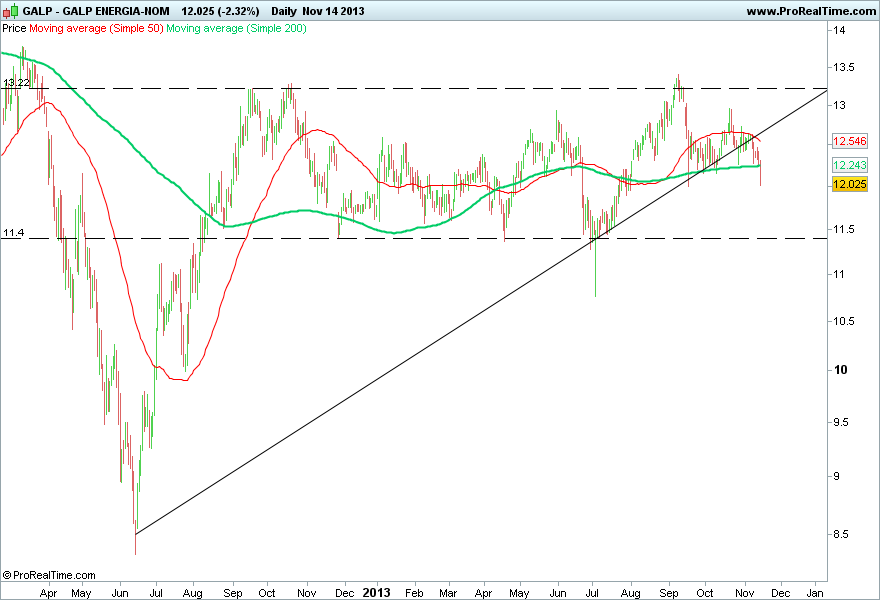Viewport: 880px width, 600px height.
Task: Click the 13 price axis label
Action: [840, 105]
